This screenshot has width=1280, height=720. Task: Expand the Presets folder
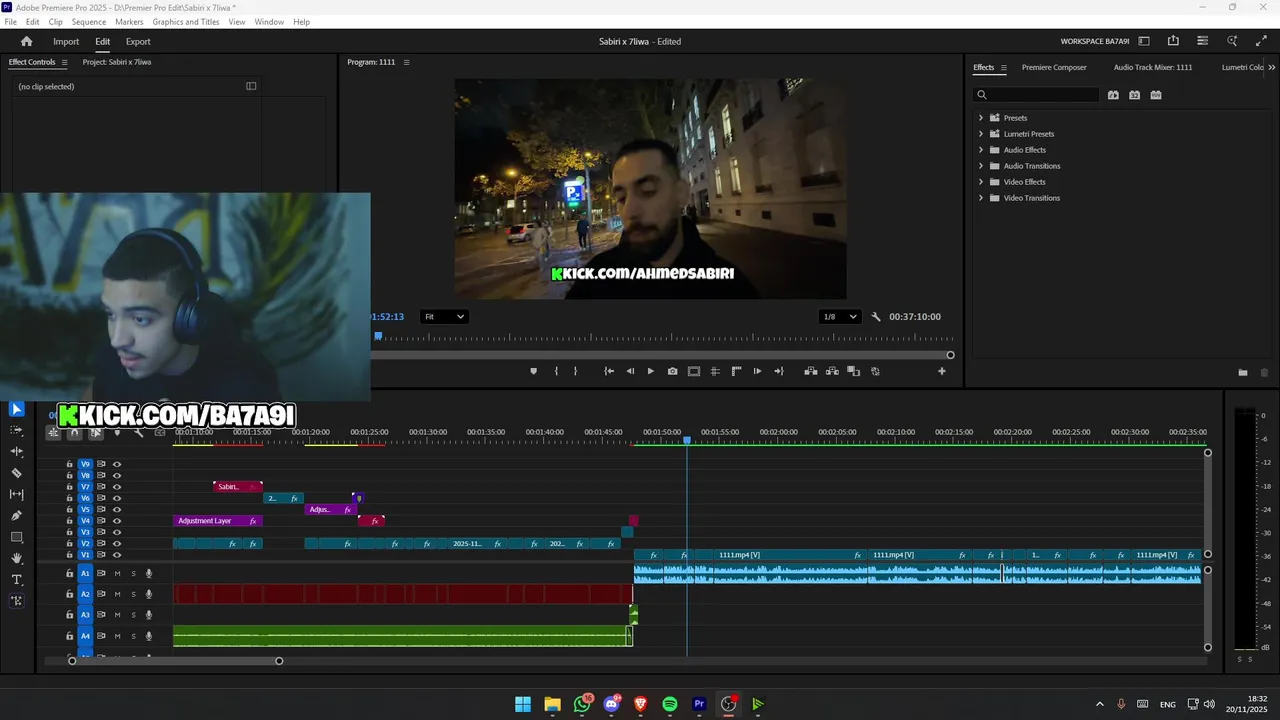(981, 118)
